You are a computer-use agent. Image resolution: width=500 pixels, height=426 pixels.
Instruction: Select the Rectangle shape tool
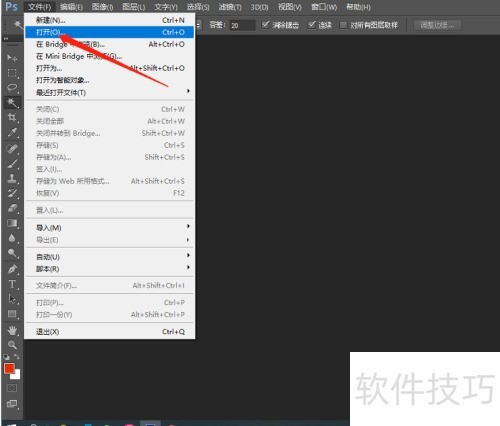12,314
